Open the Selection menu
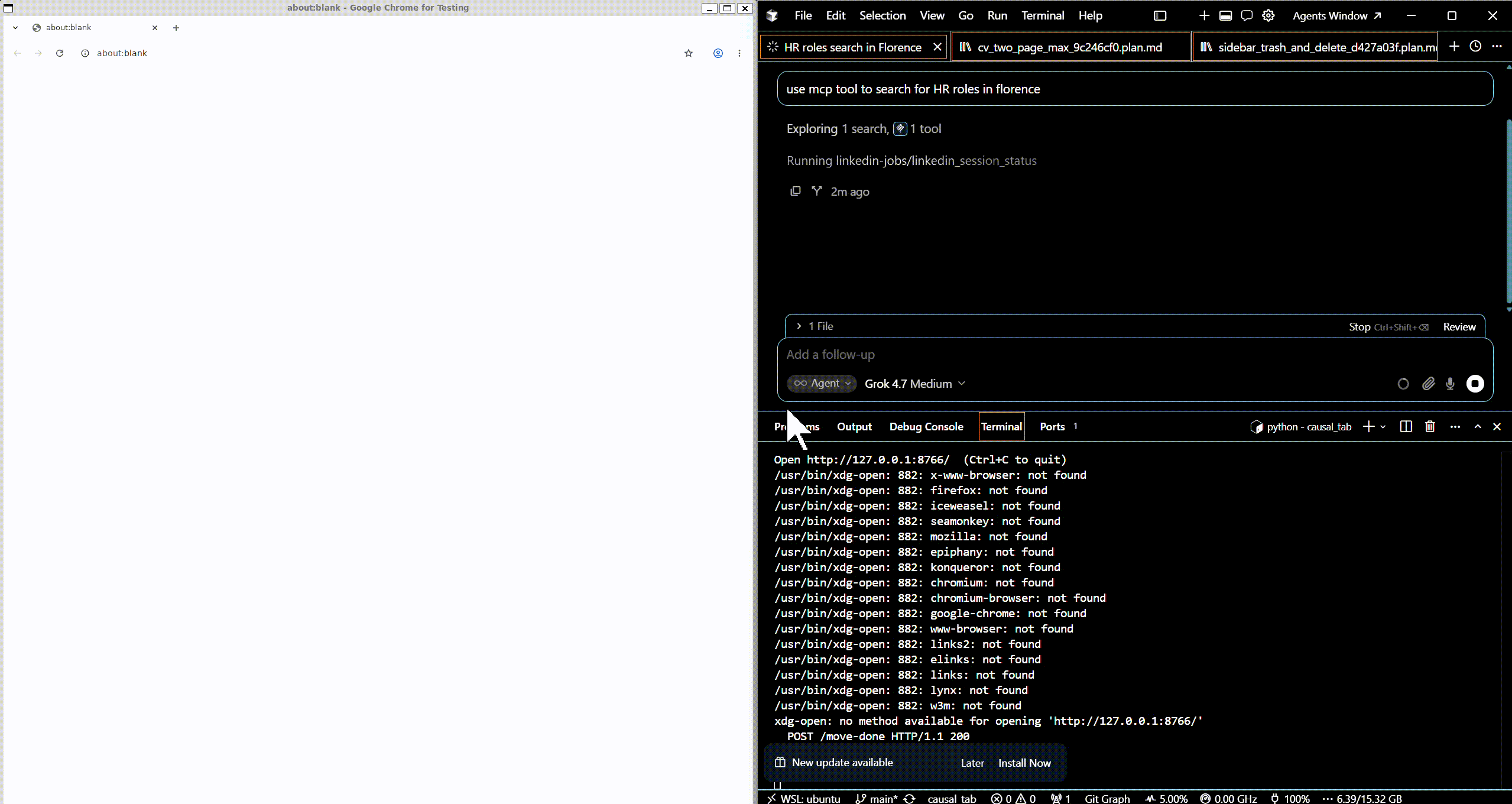The height and width of the screenshot is (804, 1512). click(x=882, y=16)
